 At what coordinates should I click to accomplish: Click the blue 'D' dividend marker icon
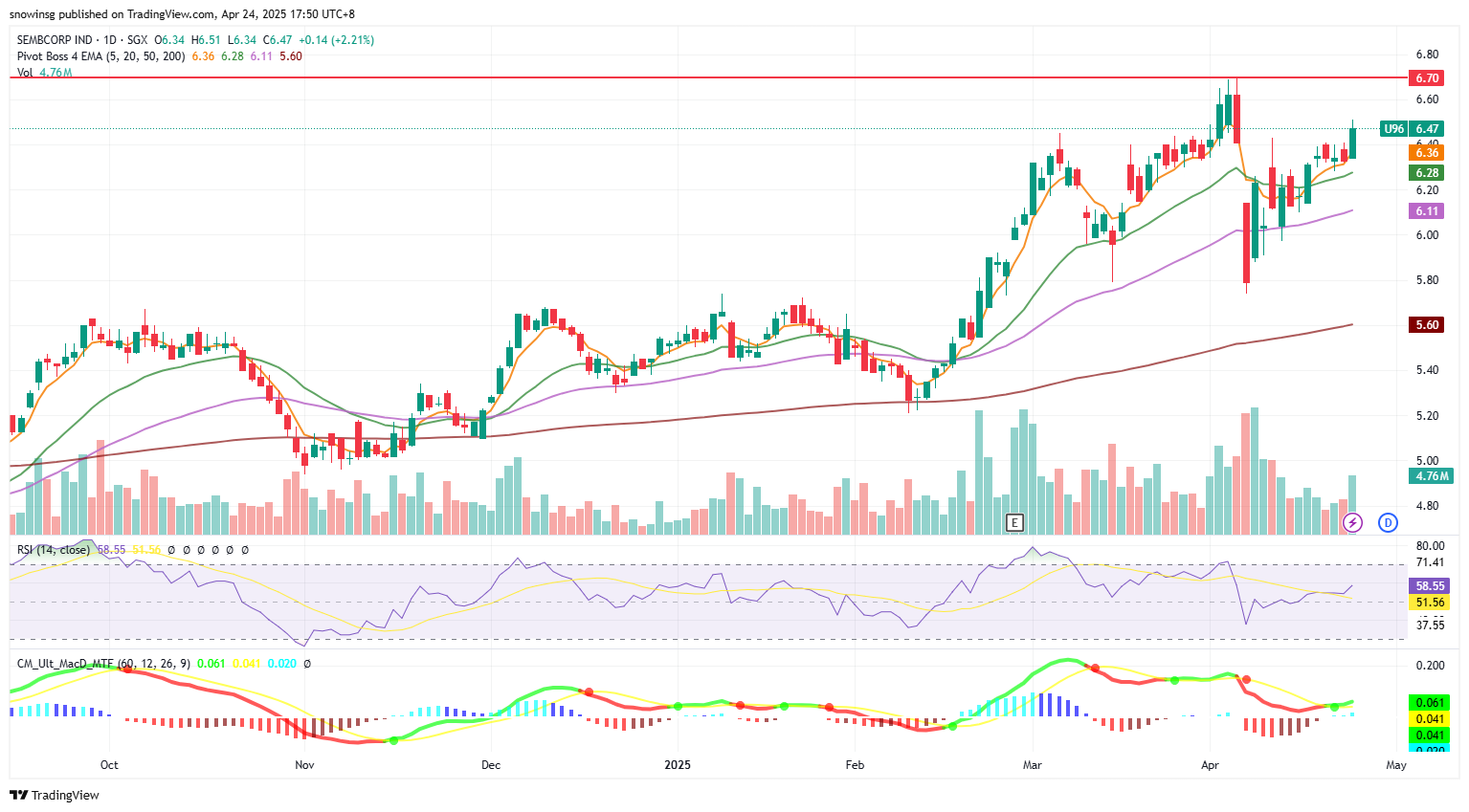pyautogui.click(x=1389, y=522)
